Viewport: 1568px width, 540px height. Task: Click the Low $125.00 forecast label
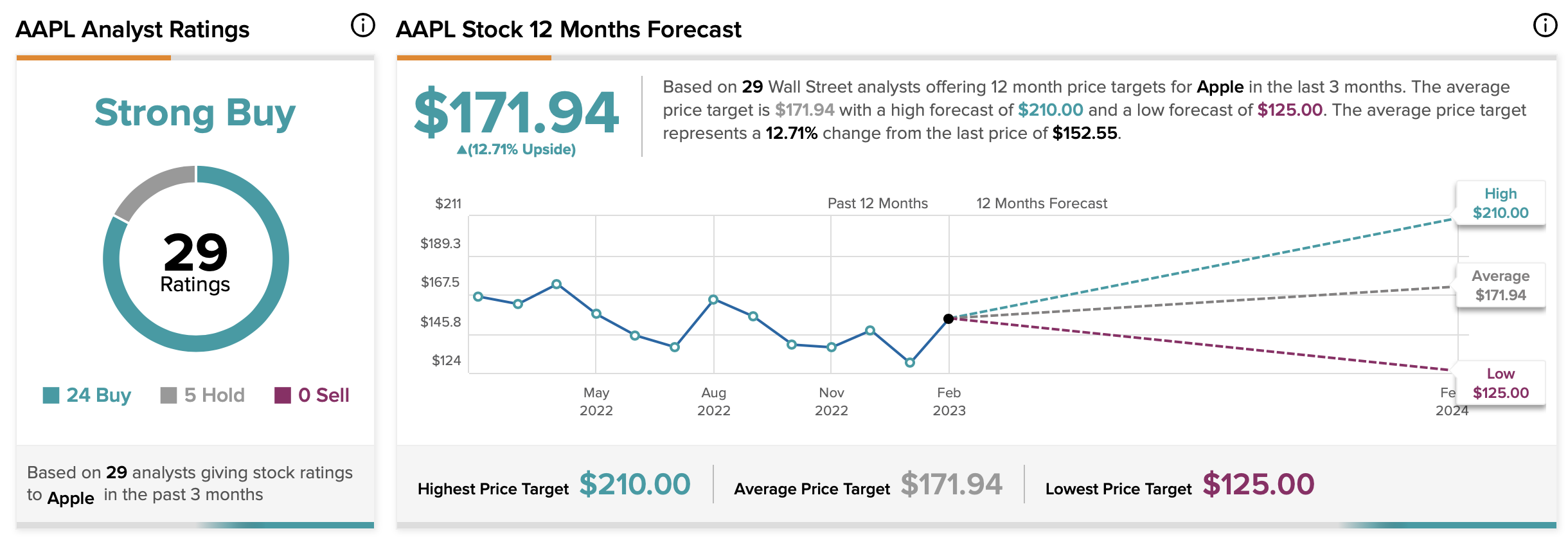click(1501, 383)
